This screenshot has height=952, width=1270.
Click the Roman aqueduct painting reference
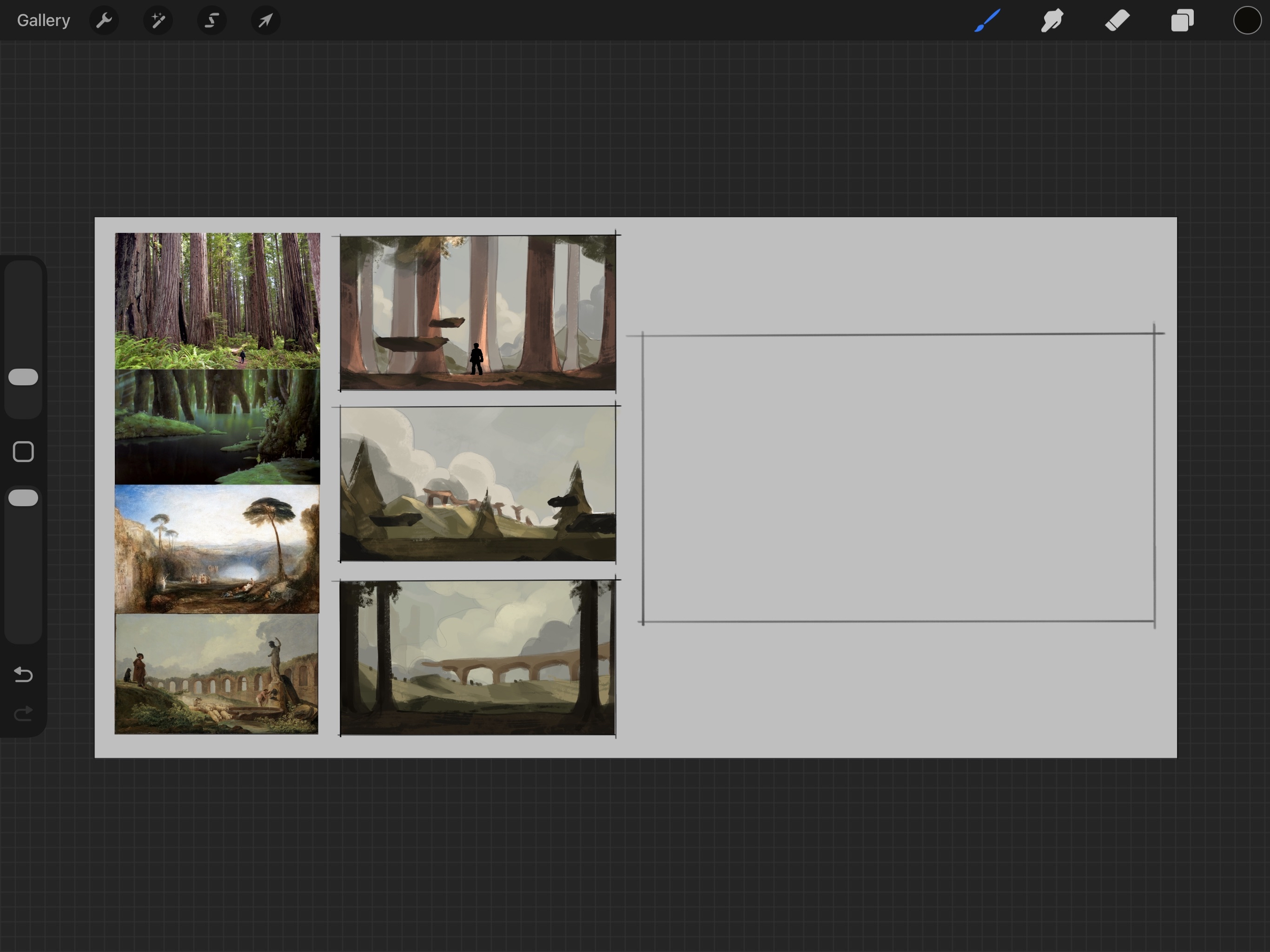point(216,674)
